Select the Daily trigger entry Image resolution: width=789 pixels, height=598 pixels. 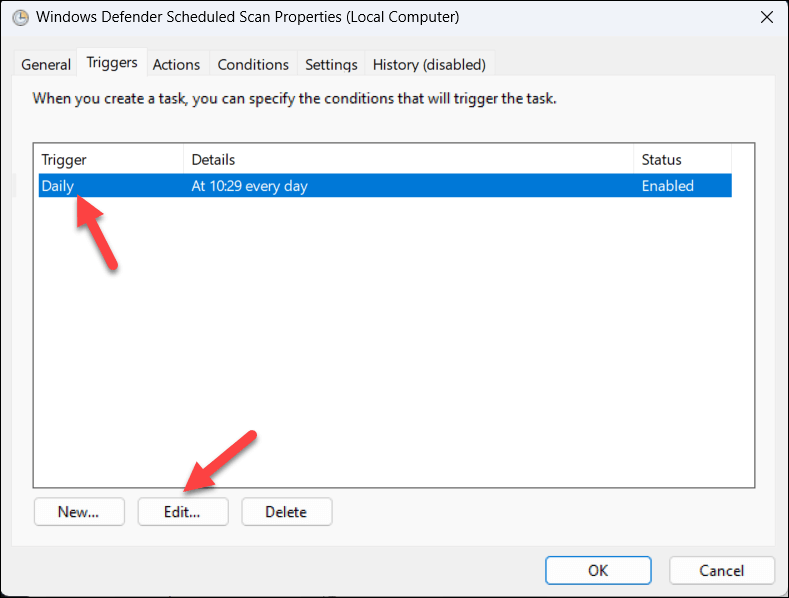pyautogui.click(x=58, y=186)
